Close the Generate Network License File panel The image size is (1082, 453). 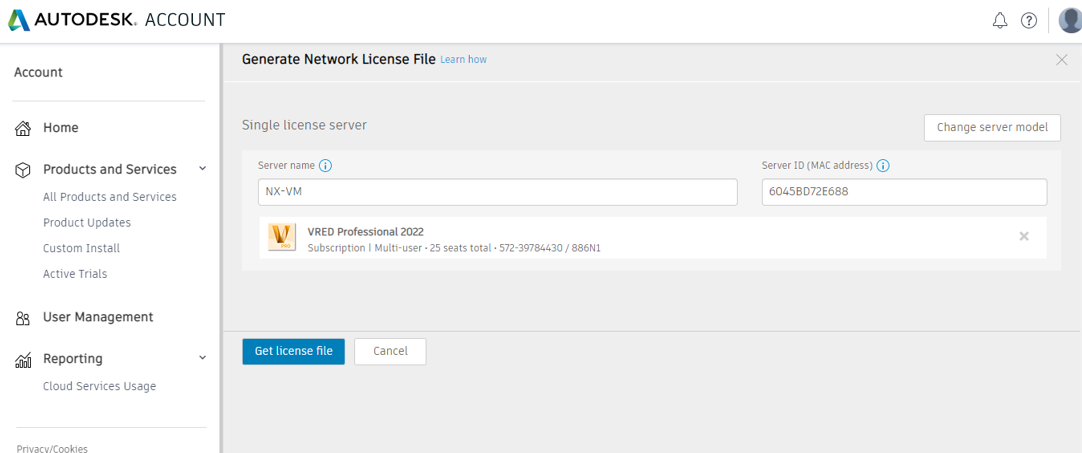(x=1061, y=60)
